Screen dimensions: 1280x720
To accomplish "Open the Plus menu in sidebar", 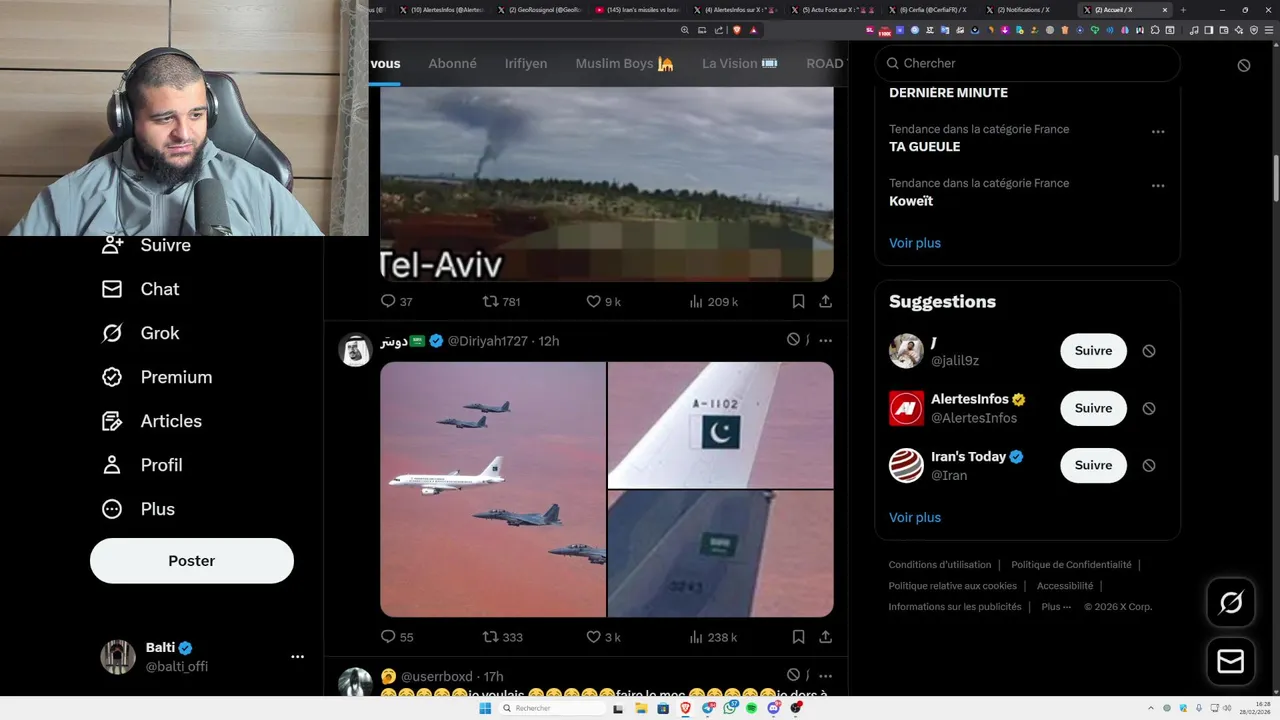I will click(138, 509).
